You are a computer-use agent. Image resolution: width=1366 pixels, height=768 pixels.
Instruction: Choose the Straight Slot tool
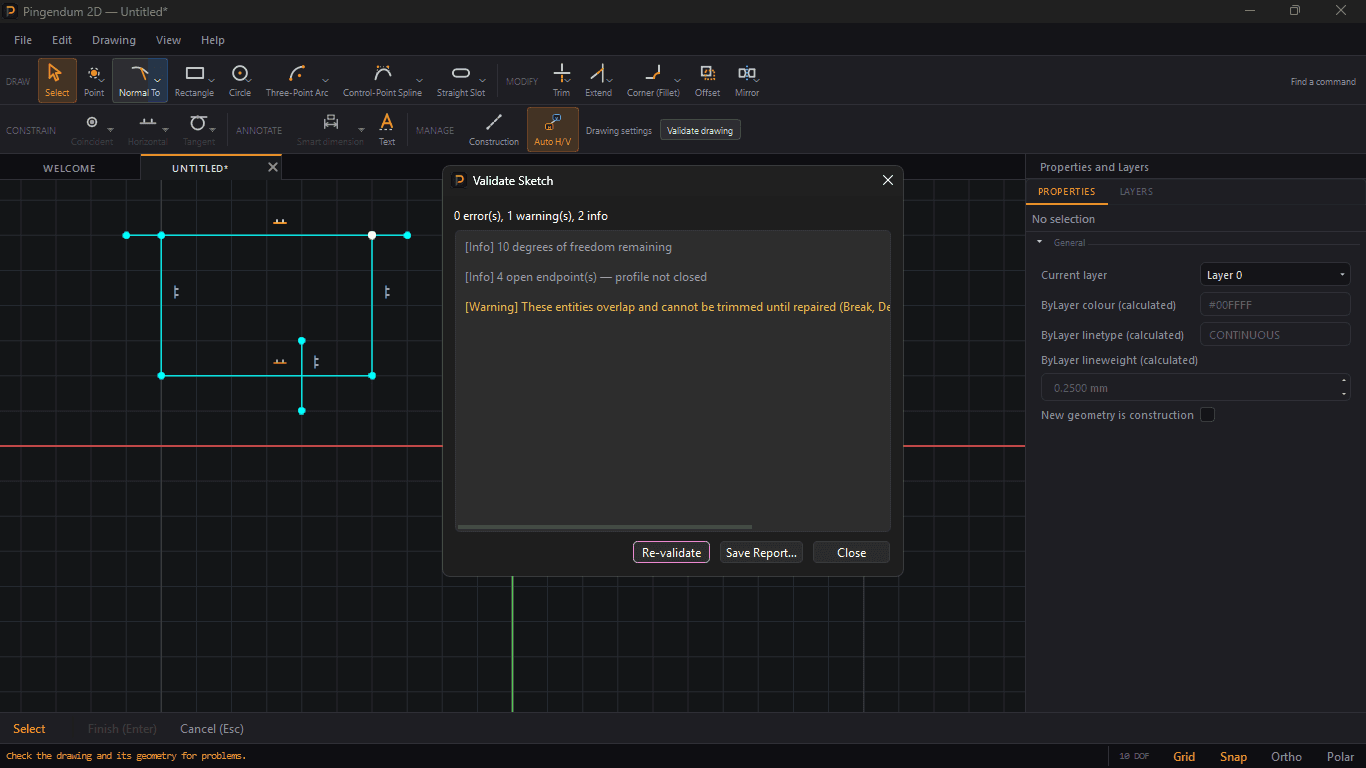(461, 80)
